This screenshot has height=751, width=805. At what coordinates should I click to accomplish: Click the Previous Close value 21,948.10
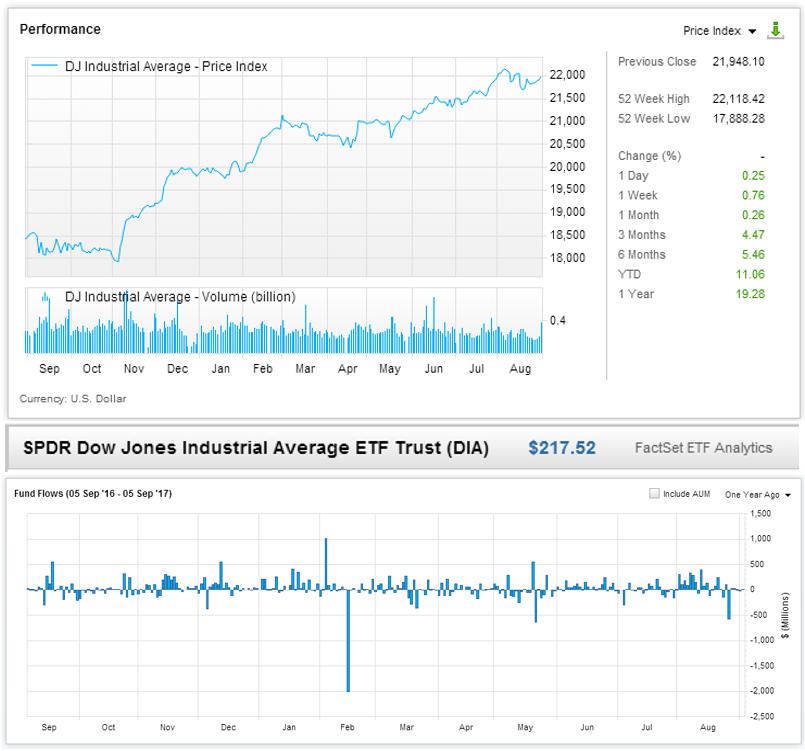point(738,62)
